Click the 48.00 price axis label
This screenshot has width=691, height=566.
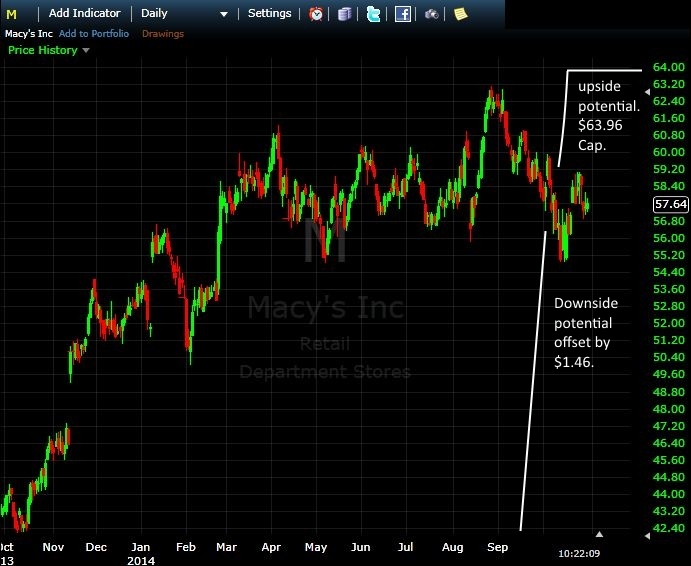click(x=669, y=409)
